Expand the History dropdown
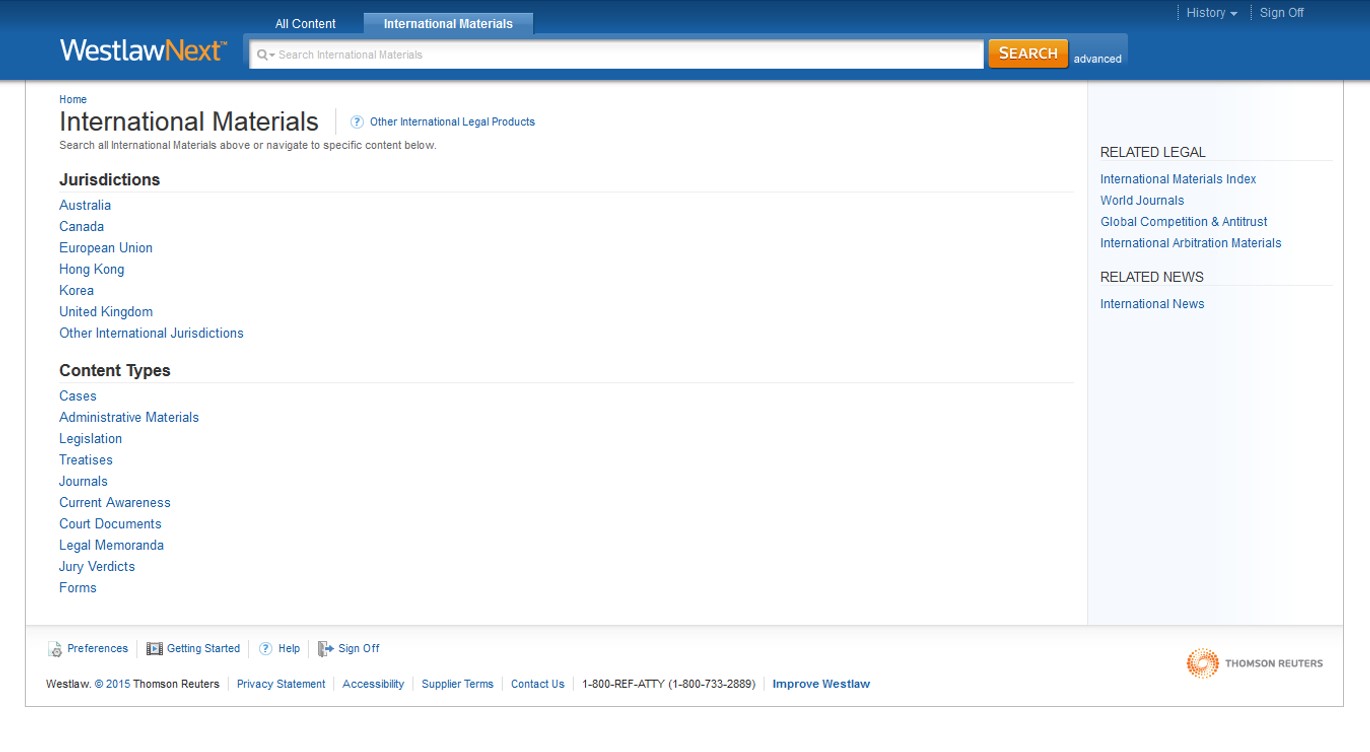Image resolution: width=1370 pixels, height=752 pixels. [1212, 13]
